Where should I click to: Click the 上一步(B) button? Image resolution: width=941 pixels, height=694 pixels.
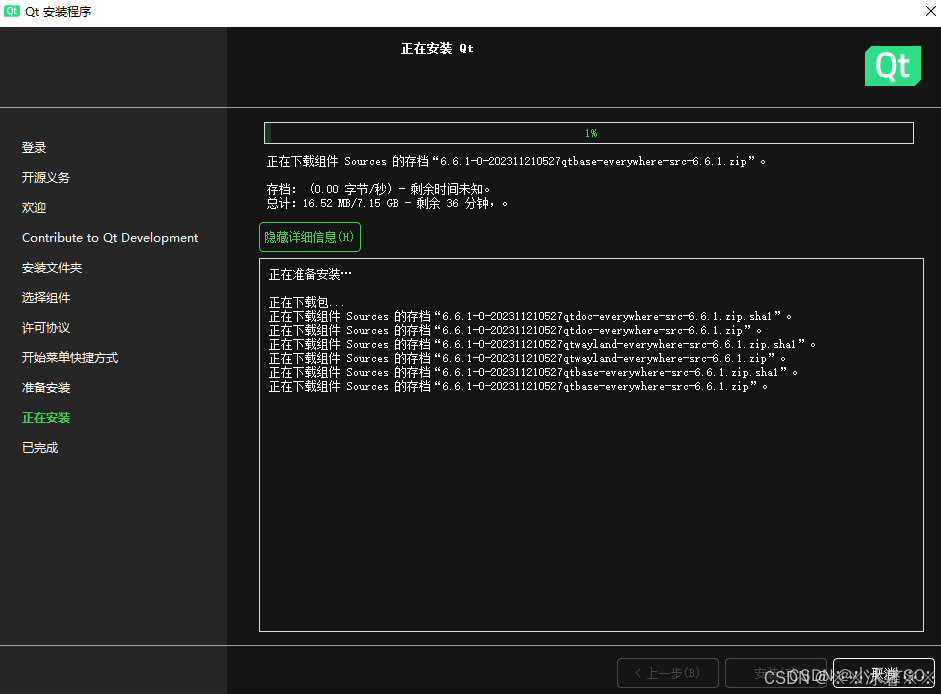tap(667, 673)
